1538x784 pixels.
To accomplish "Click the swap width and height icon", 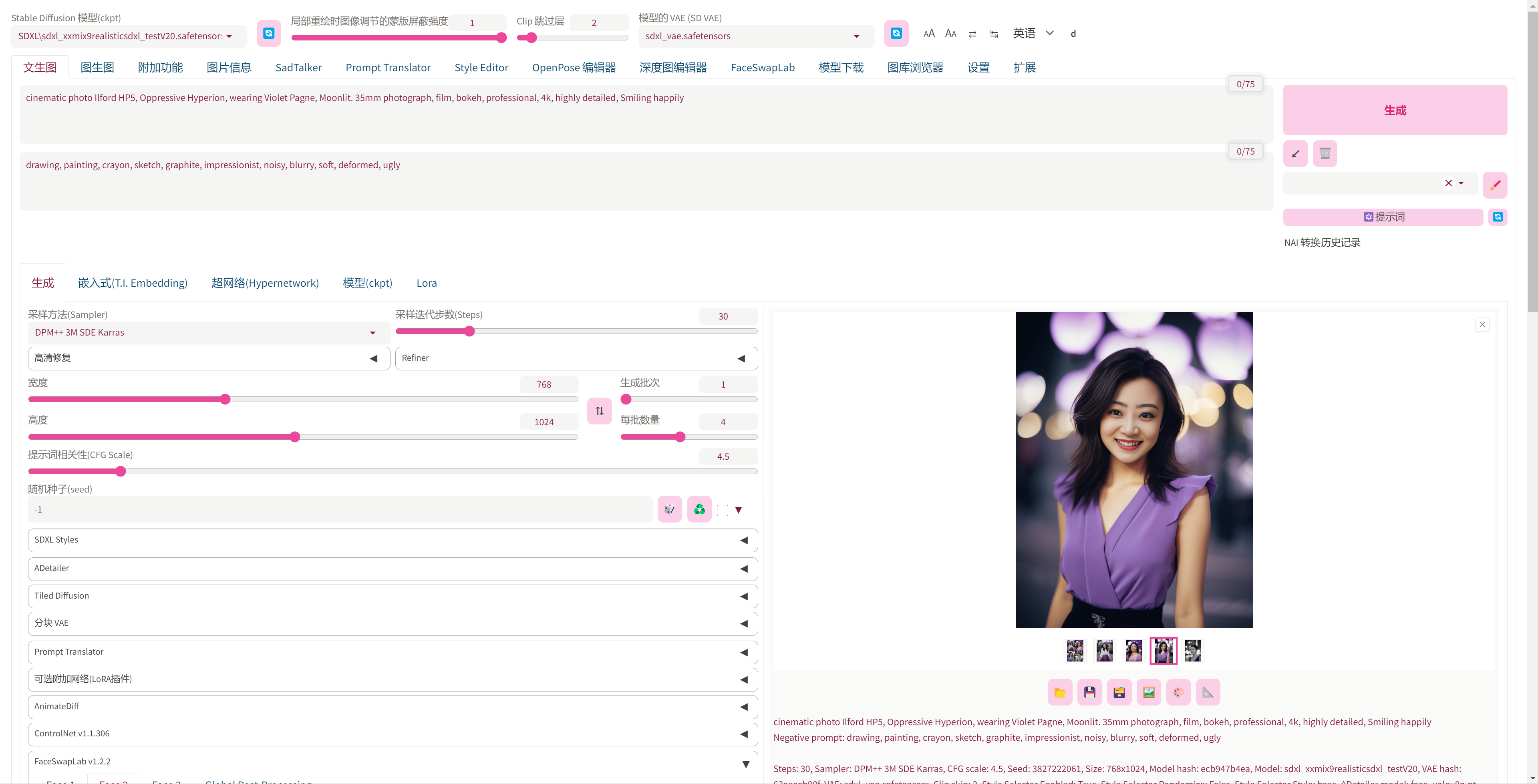I will point(600,411).
